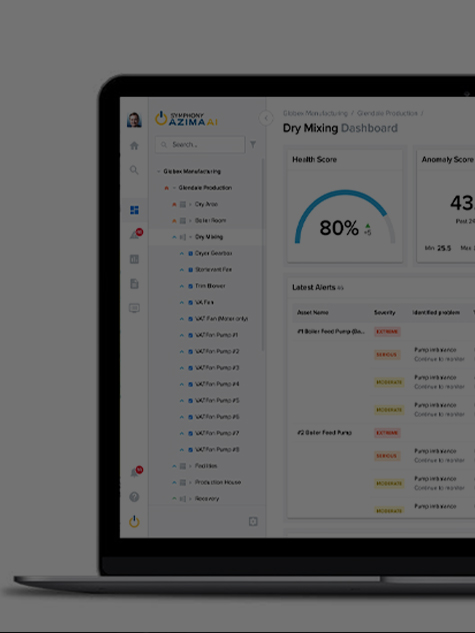Expand the Recovery tree node

[x=190, y=499]
